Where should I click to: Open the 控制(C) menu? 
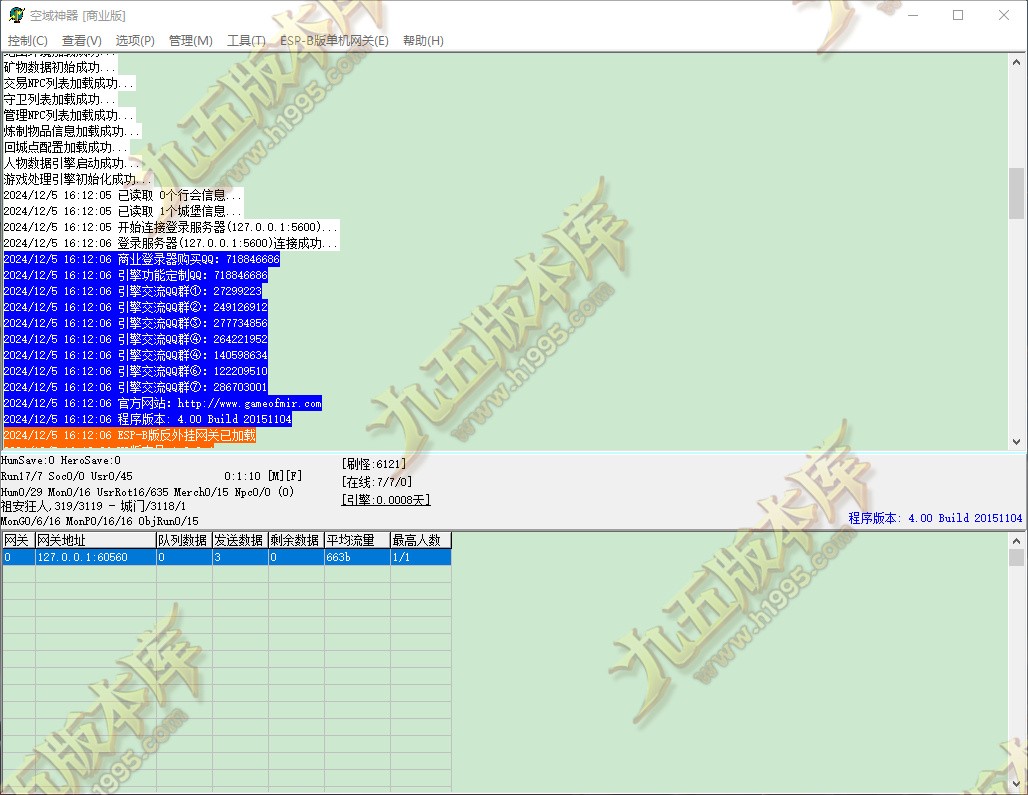pyautogui.click(x=28, y=41)
